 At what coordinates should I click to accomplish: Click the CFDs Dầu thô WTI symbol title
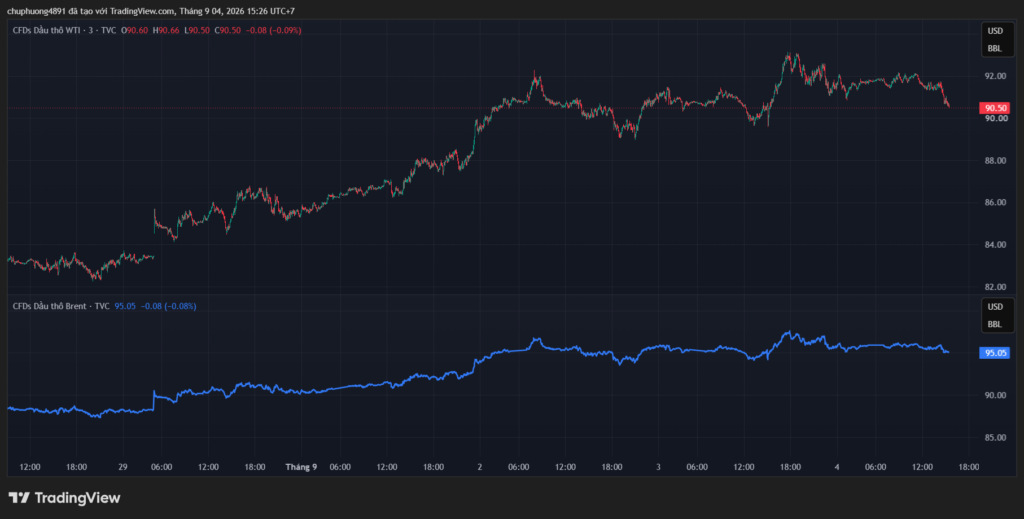click(64, 30)
